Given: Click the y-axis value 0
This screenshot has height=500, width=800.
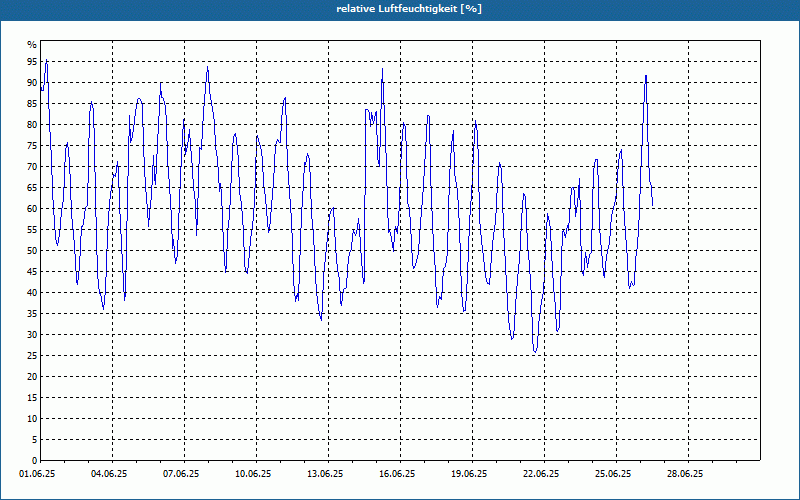Looking at the screenshot, I should coord(35,461).
